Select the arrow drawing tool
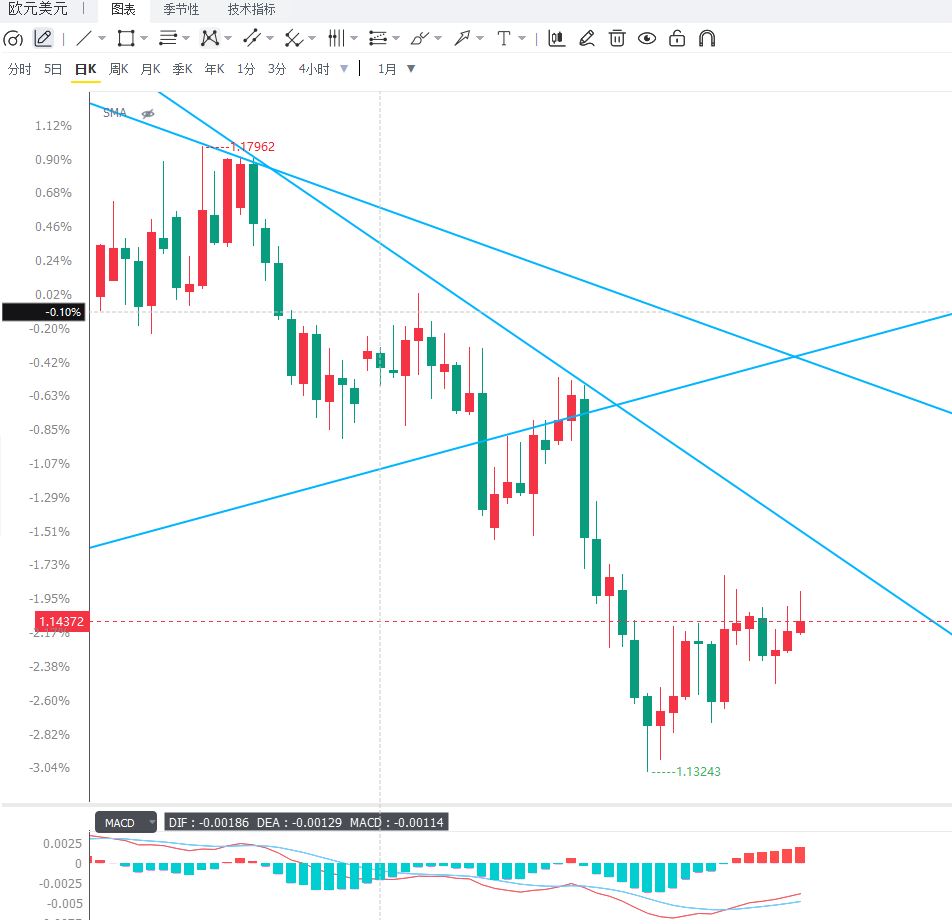Image resolution: width=952 pixels, height=920 pixels. tap(462, 39)
